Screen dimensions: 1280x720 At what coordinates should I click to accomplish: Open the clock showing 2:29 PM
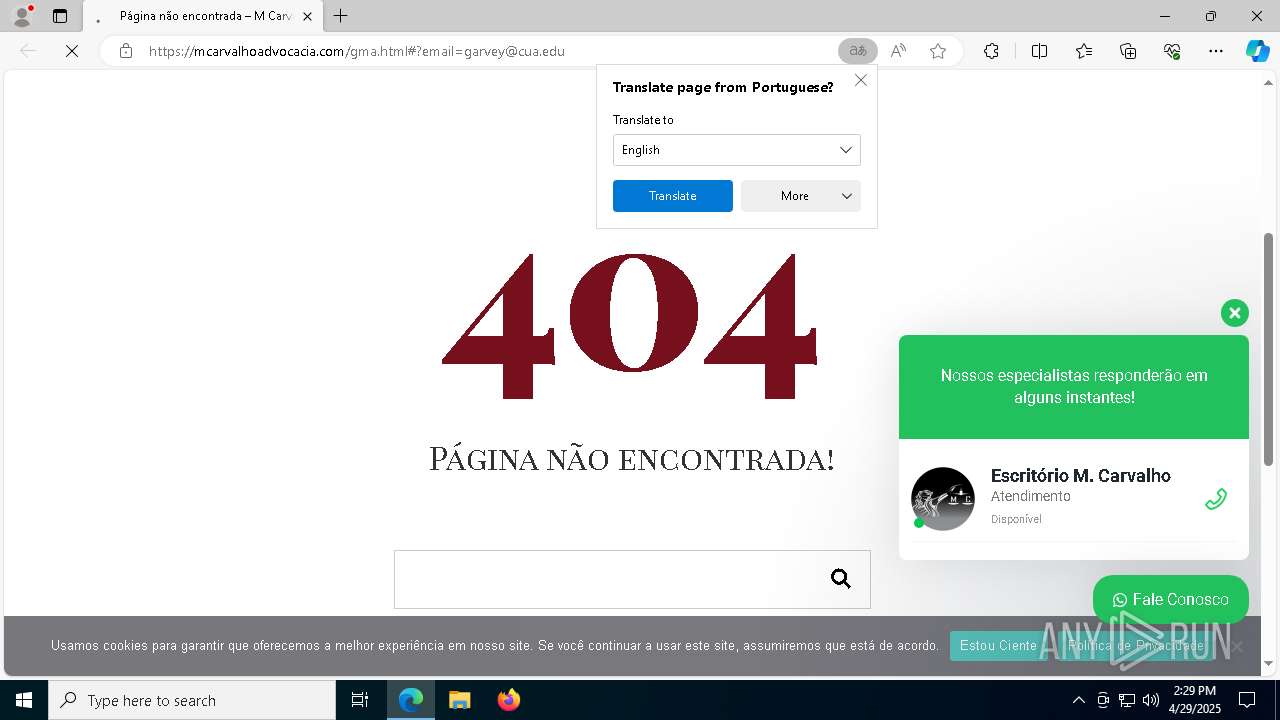1195,700
